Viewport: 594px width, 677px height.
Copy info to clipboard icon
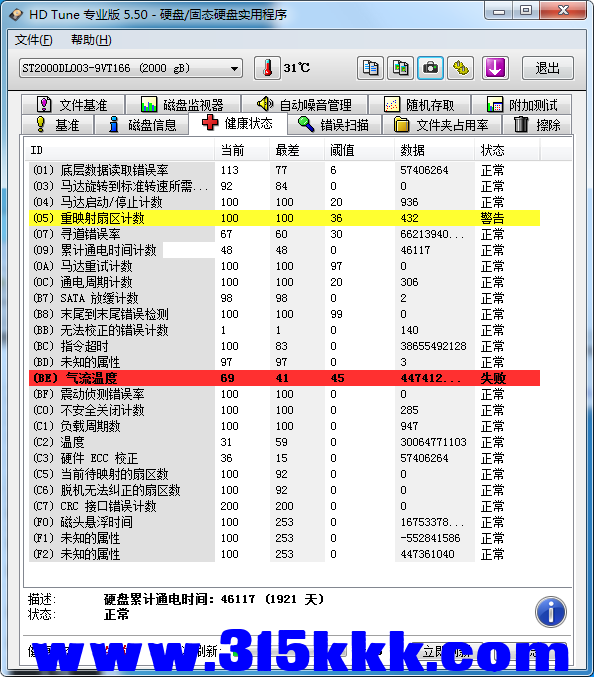click(x=370, y=68)
